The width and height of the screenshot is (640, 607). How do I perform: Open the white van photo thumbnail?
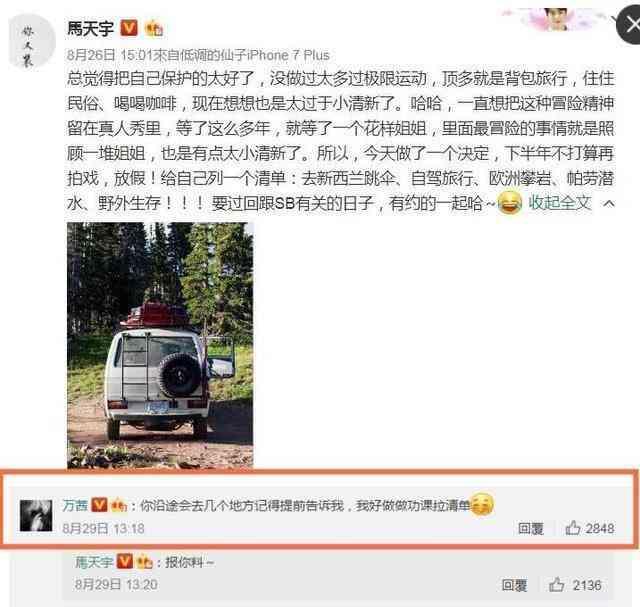tap(160, 345)
